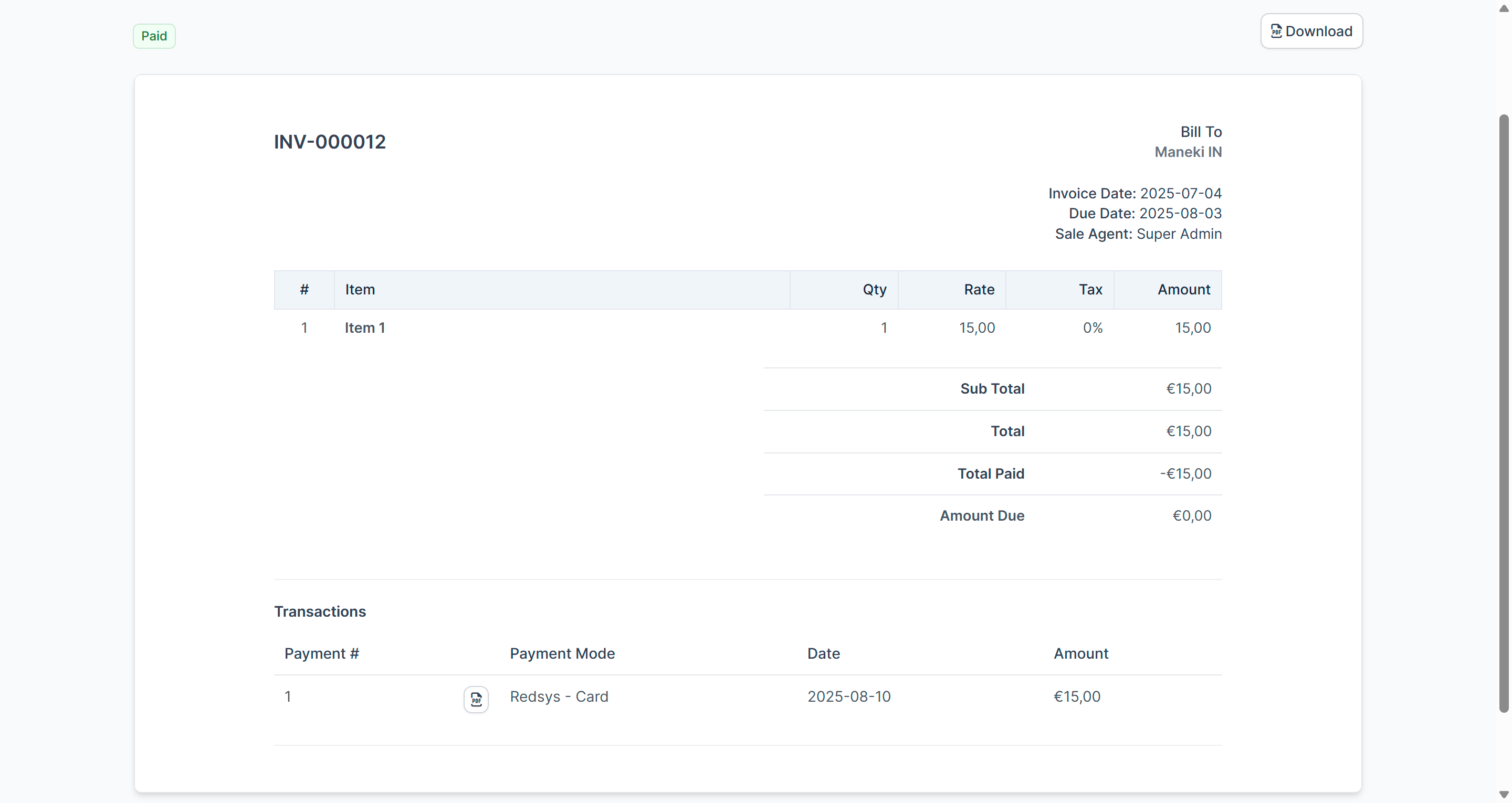Click the transaction date 2025-08-10
Image resolution: width=1512 pixels, height=803 pixels.
pyautogui.click(x=849, y=696)
